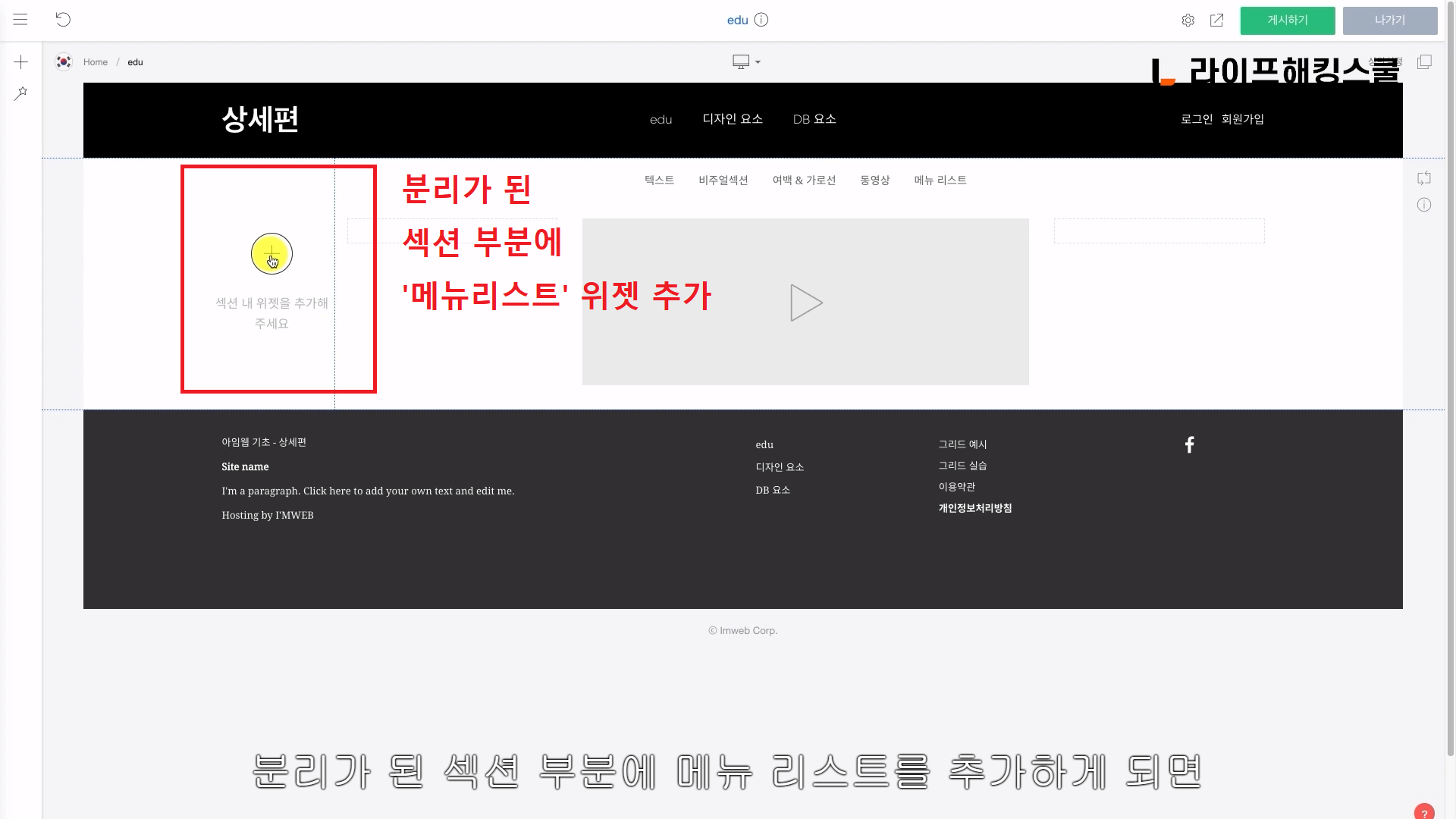The width and height of the screenshot is (1456, 819).
Task: Click the 게시하기 publish button
Action: [x=1287, y=20]
